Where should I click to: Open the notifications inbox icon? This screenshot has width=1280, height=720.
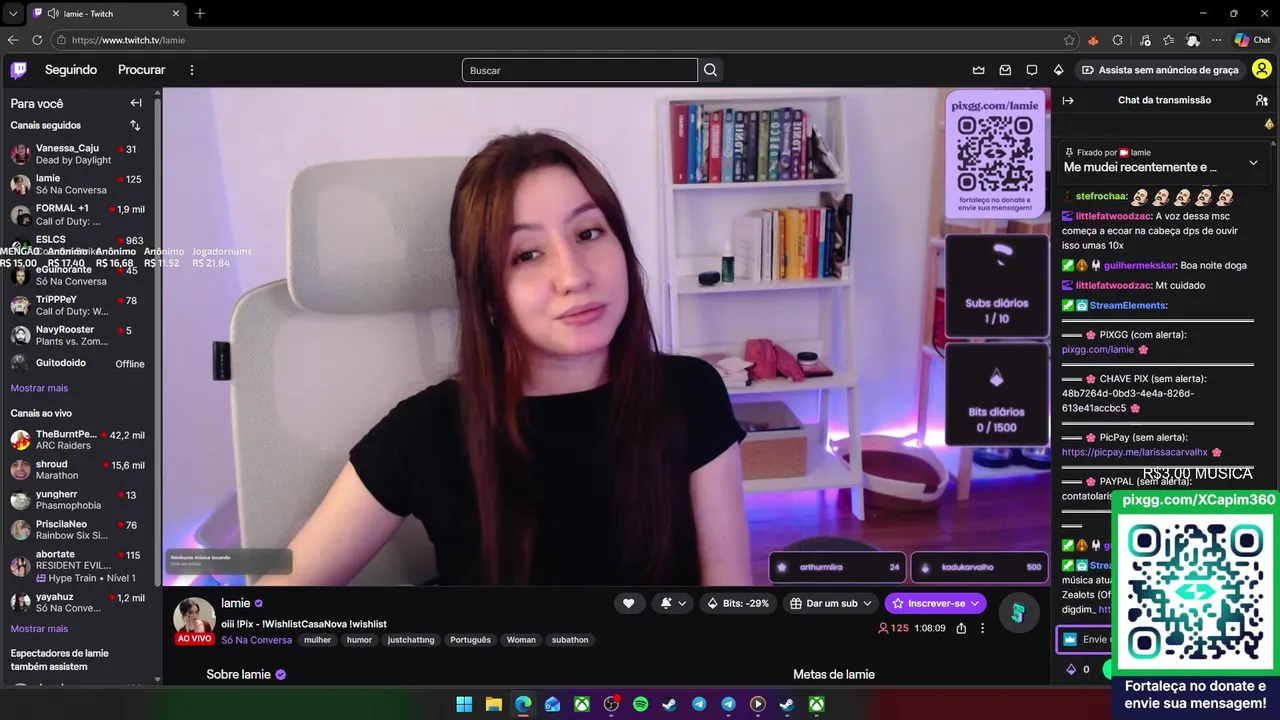tap(1005, 70)
